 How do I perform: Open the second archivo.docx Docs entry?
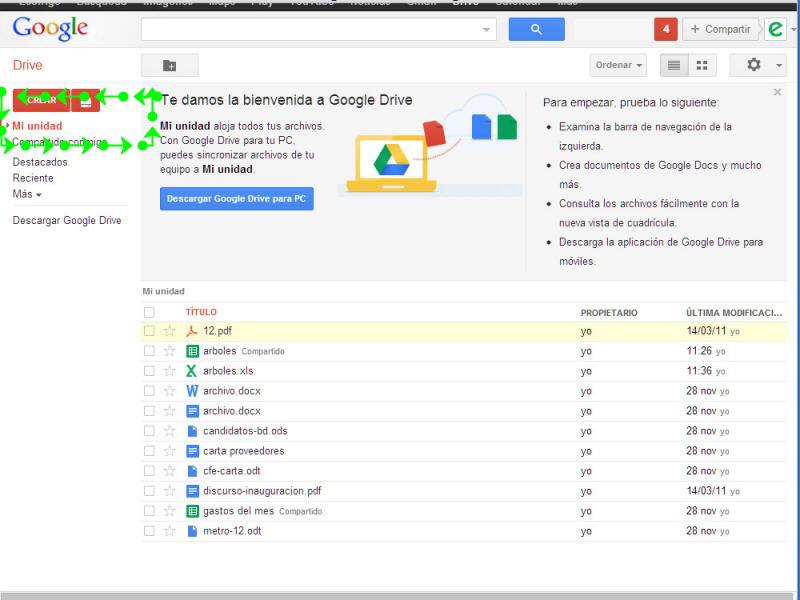[x=232, y=411]
